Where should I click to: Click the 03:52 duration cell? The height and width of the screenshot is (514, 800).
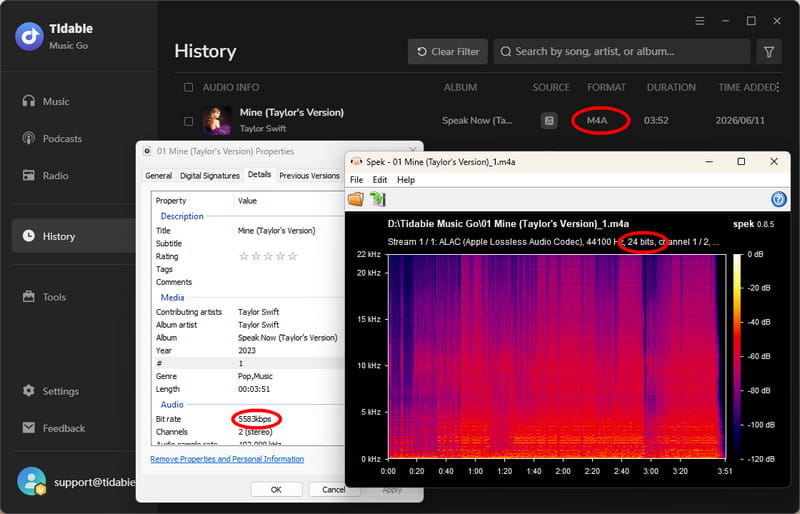tap(656, 120)
